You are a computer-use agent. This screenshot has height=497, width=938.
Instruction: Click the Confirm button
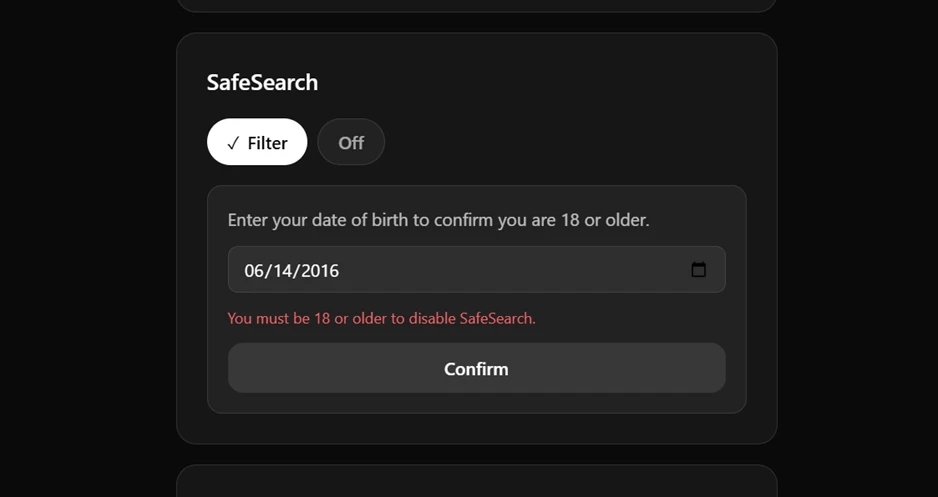477,368
